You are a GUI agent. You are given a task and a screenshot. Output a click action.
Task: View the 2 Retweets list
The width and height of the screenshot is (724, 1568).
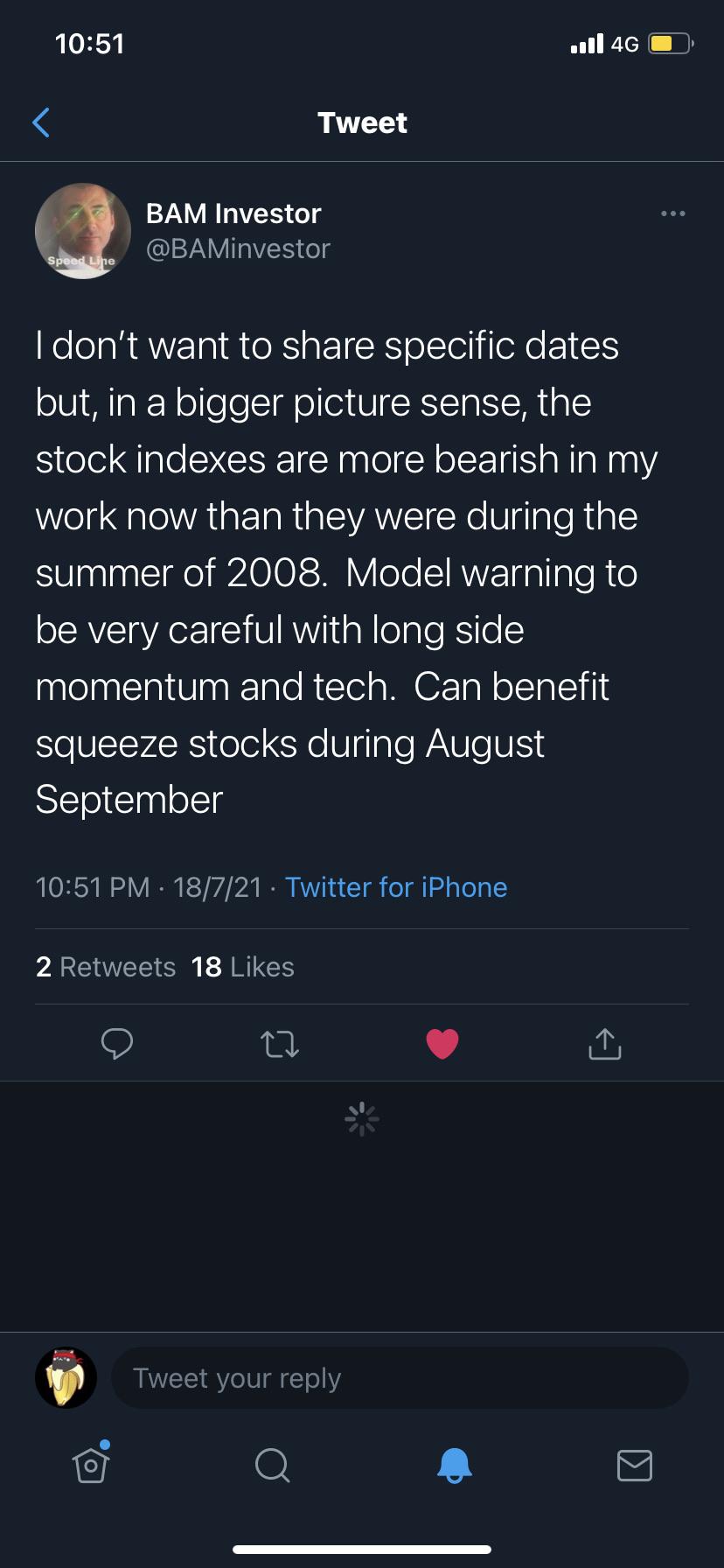coord(106,967)
